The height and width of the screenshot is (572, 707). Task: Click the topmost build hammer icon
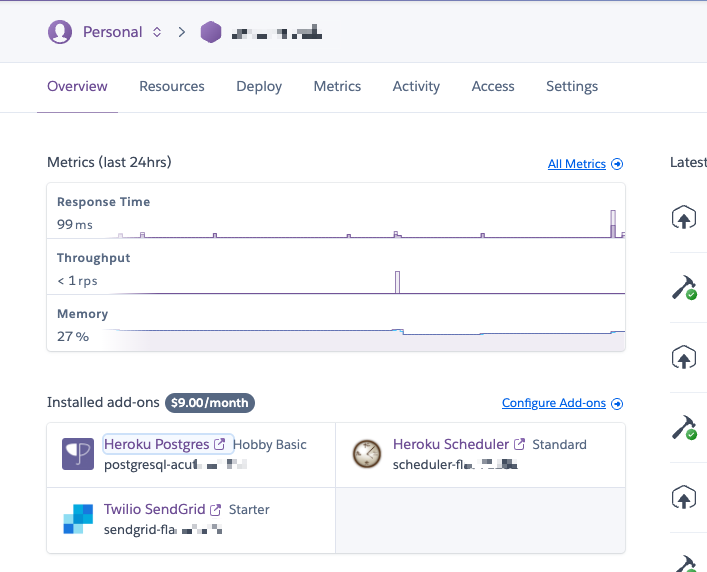[684, 288]
